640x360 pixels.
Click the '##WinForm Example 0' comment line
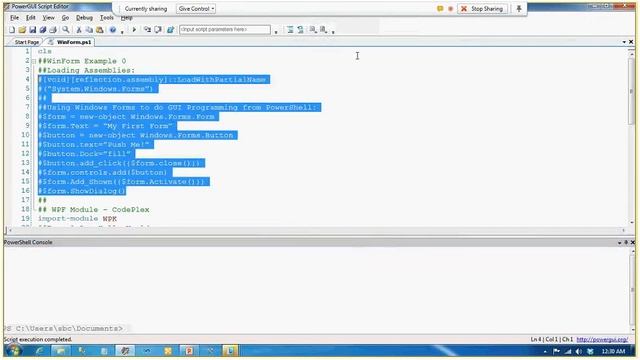tap(82, 61)
